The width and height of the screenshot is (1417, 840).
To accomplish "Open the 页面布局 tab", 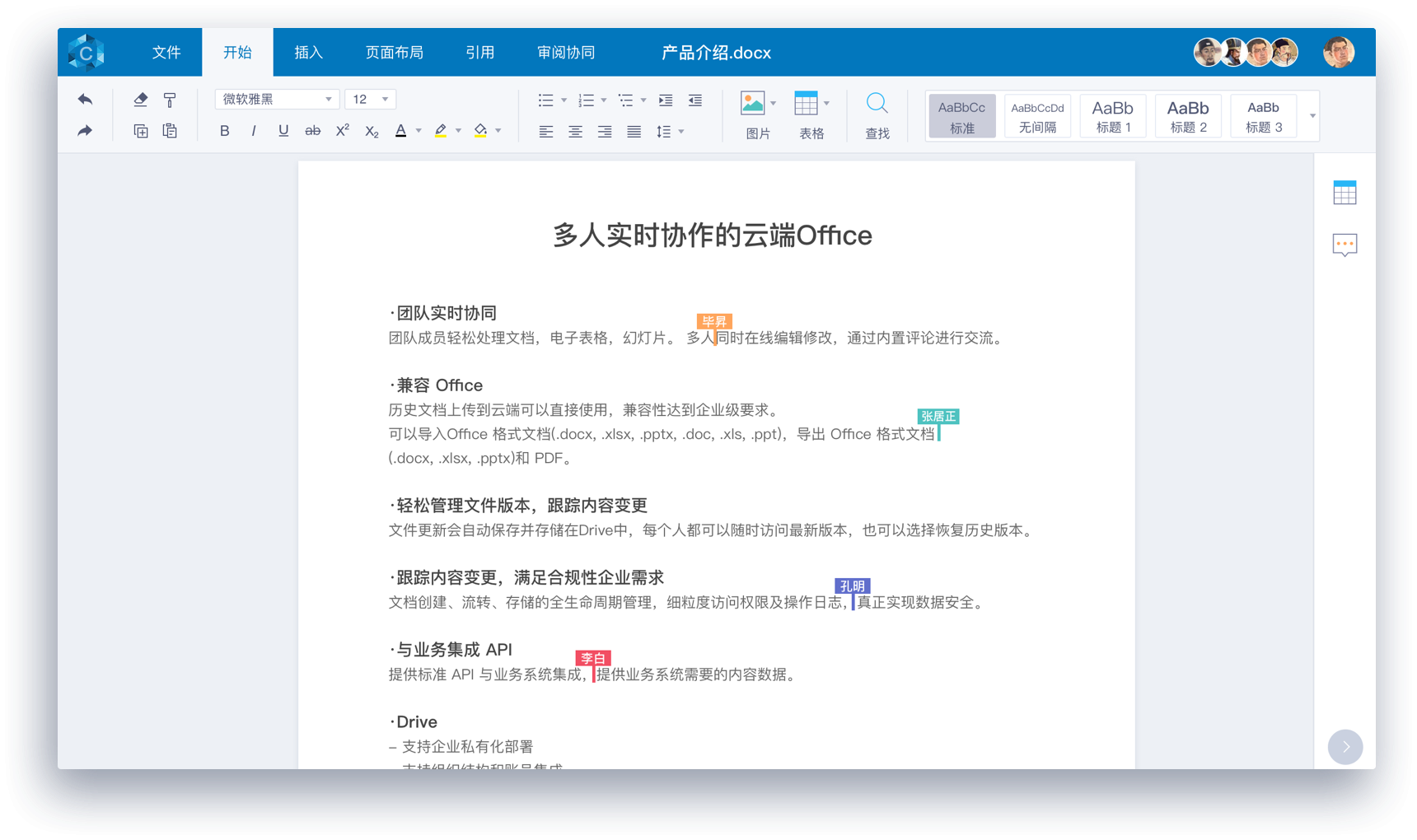I will [394, 53].
